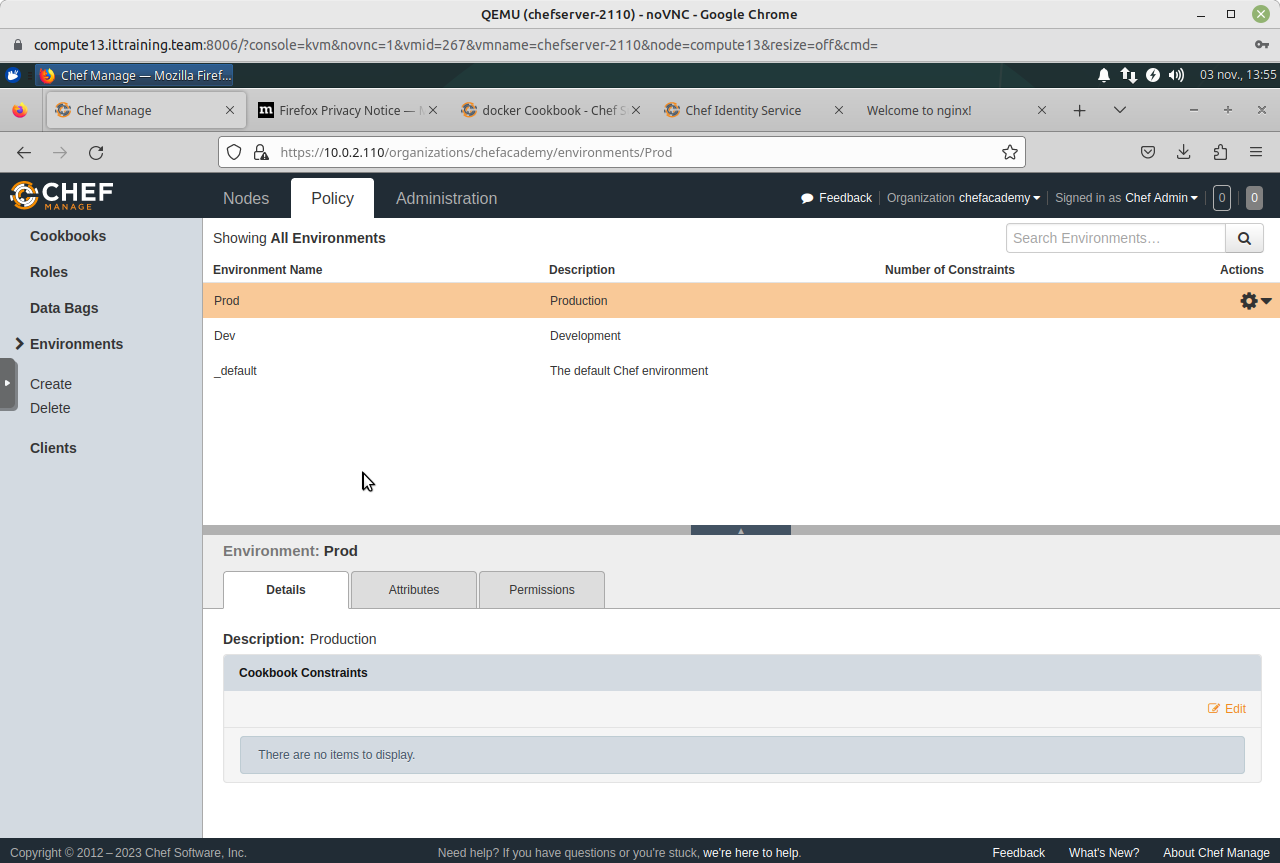Click Create under Environments
The image size is (1280, 863).
tap(51, 384)
